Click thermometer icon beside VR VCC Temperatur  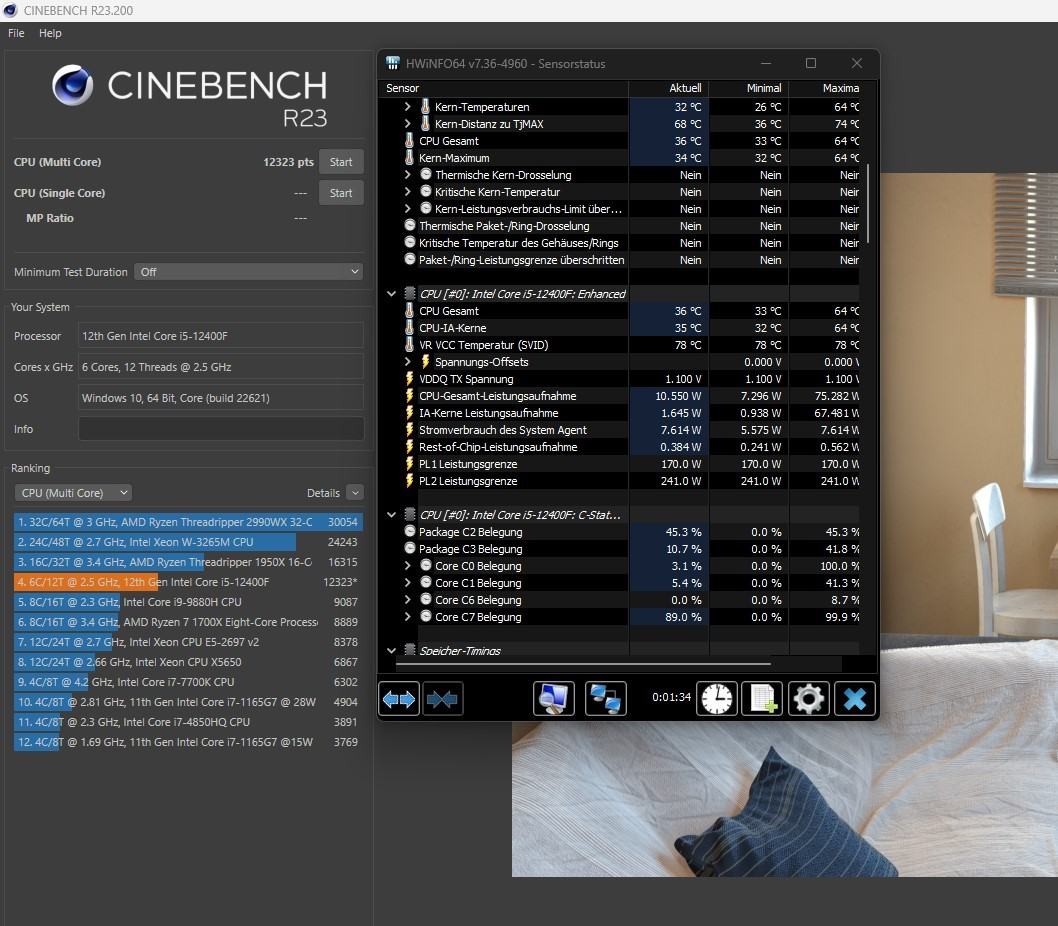coord(409,344)
